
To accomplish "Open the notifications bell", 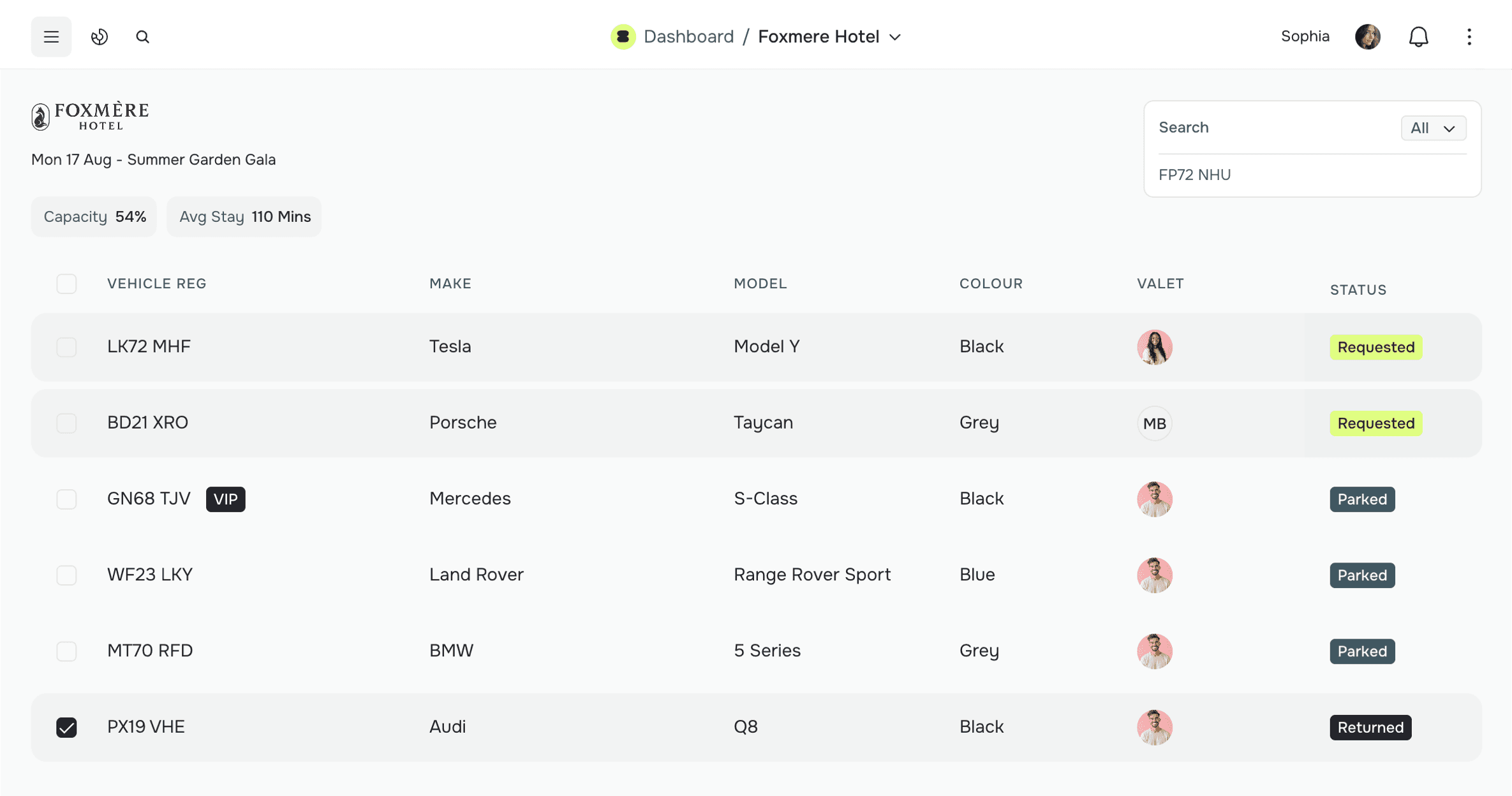I will coord(1418,37).
